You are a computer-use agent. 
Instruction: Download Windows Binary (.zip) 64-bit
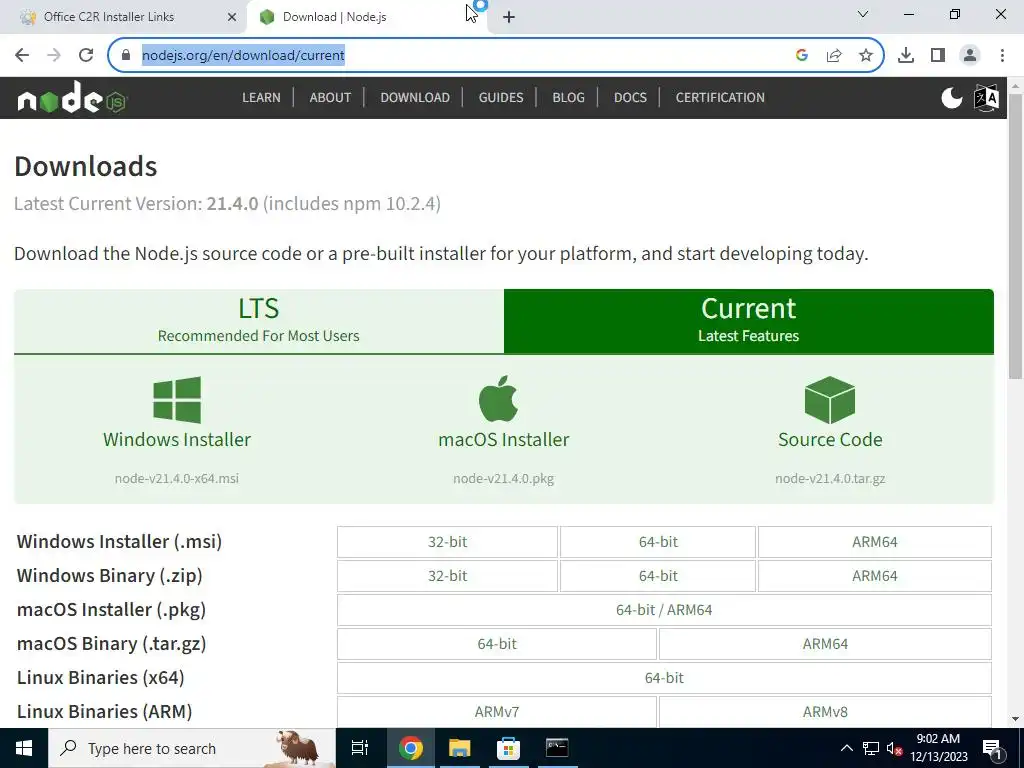pyautogui.click(x=658, y=576)
